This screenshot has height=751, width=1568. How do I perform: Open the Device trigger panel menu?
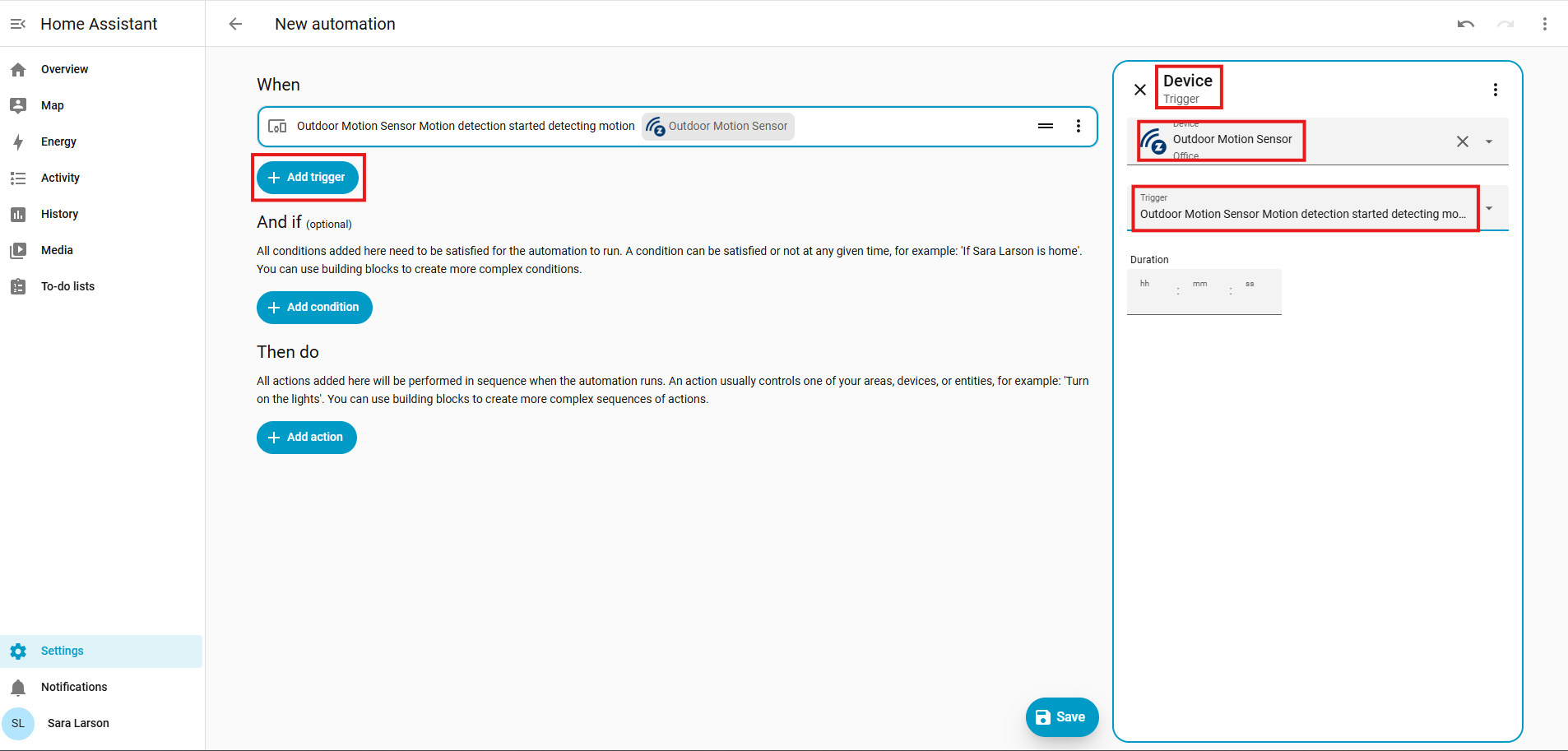(x=1496, y=90)
